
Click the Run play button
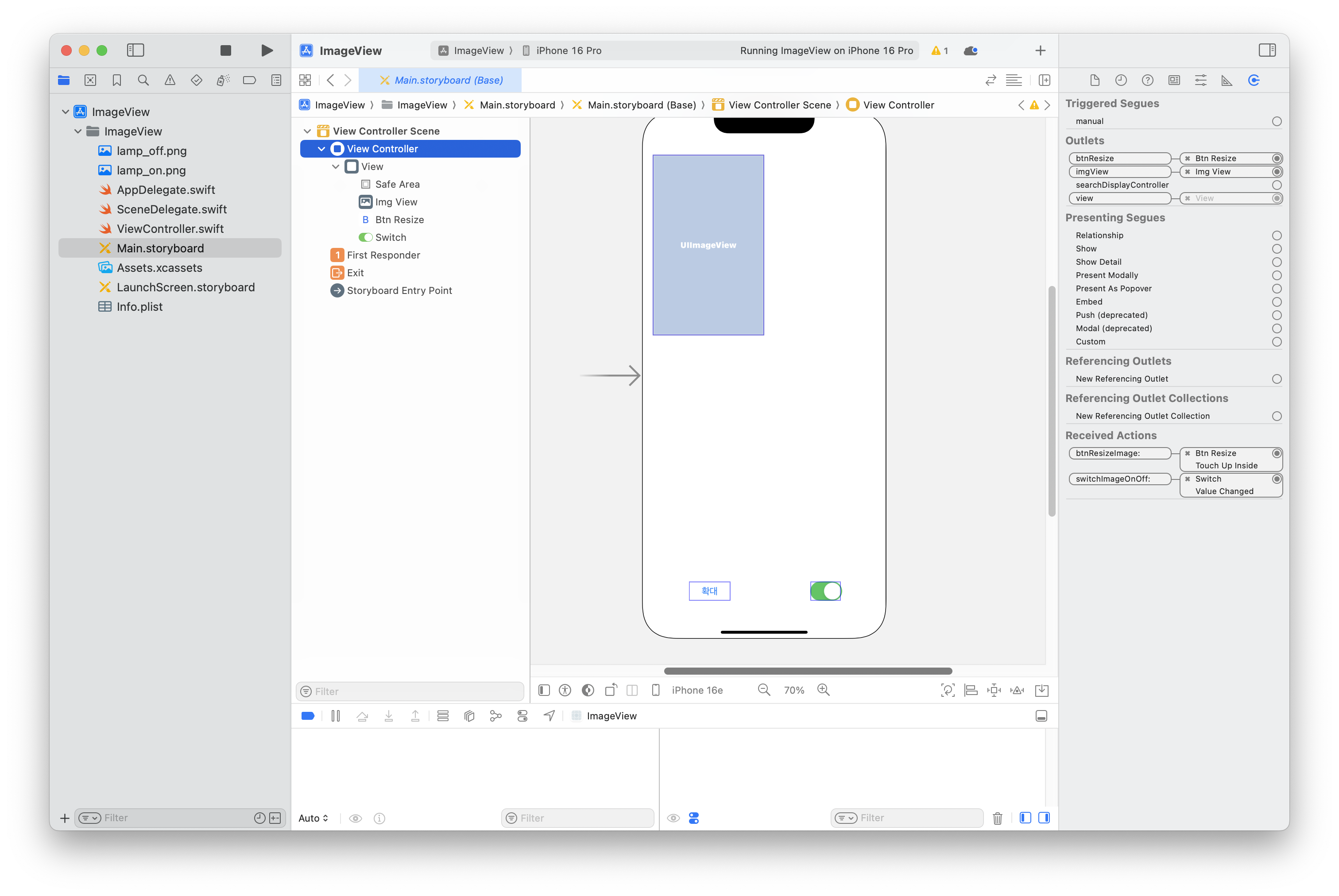[x=266, y=50]
